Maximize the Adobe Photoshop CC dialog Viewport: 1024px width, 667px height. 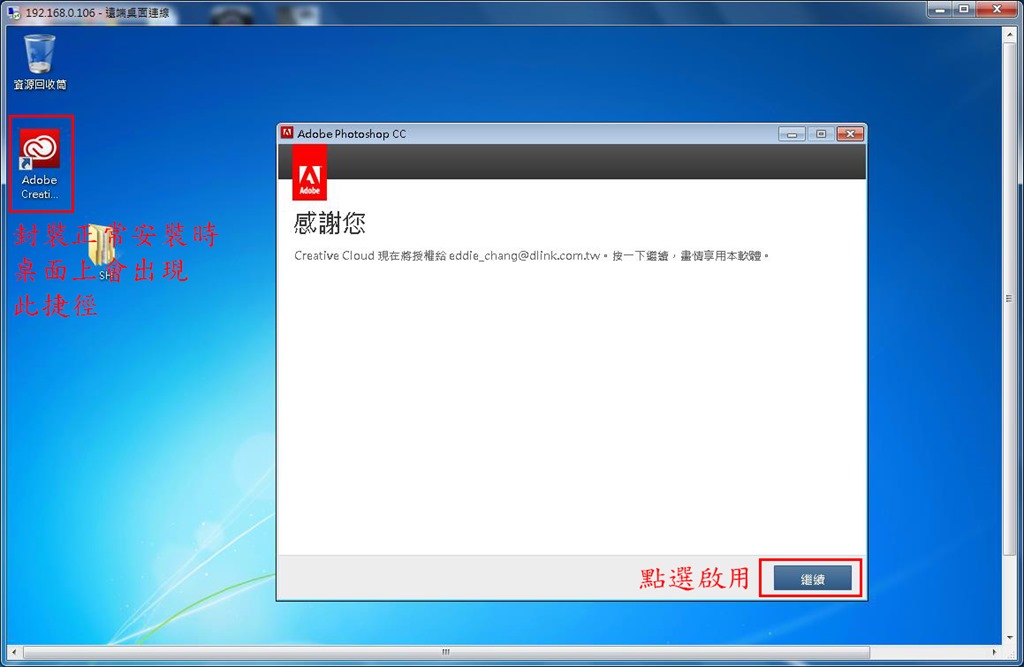click(821, 134)
